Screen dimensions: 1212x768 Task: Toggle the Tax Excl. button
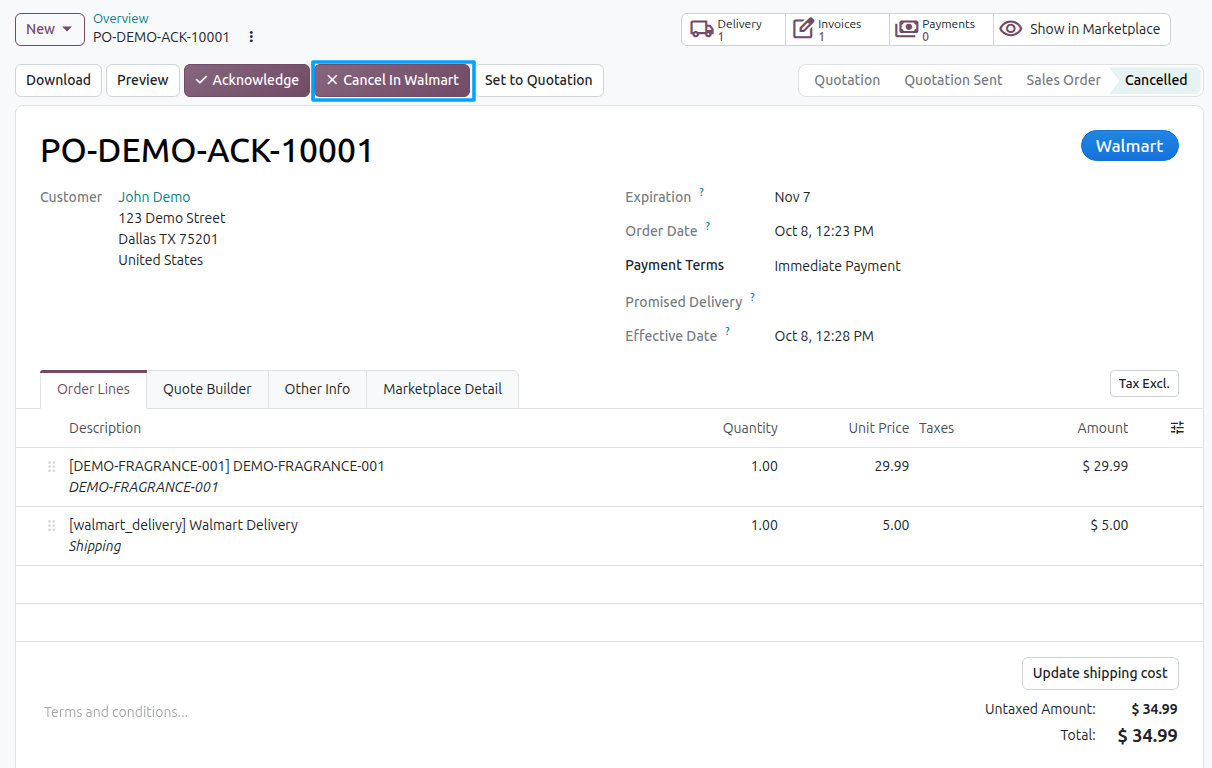coord(1144,384)
